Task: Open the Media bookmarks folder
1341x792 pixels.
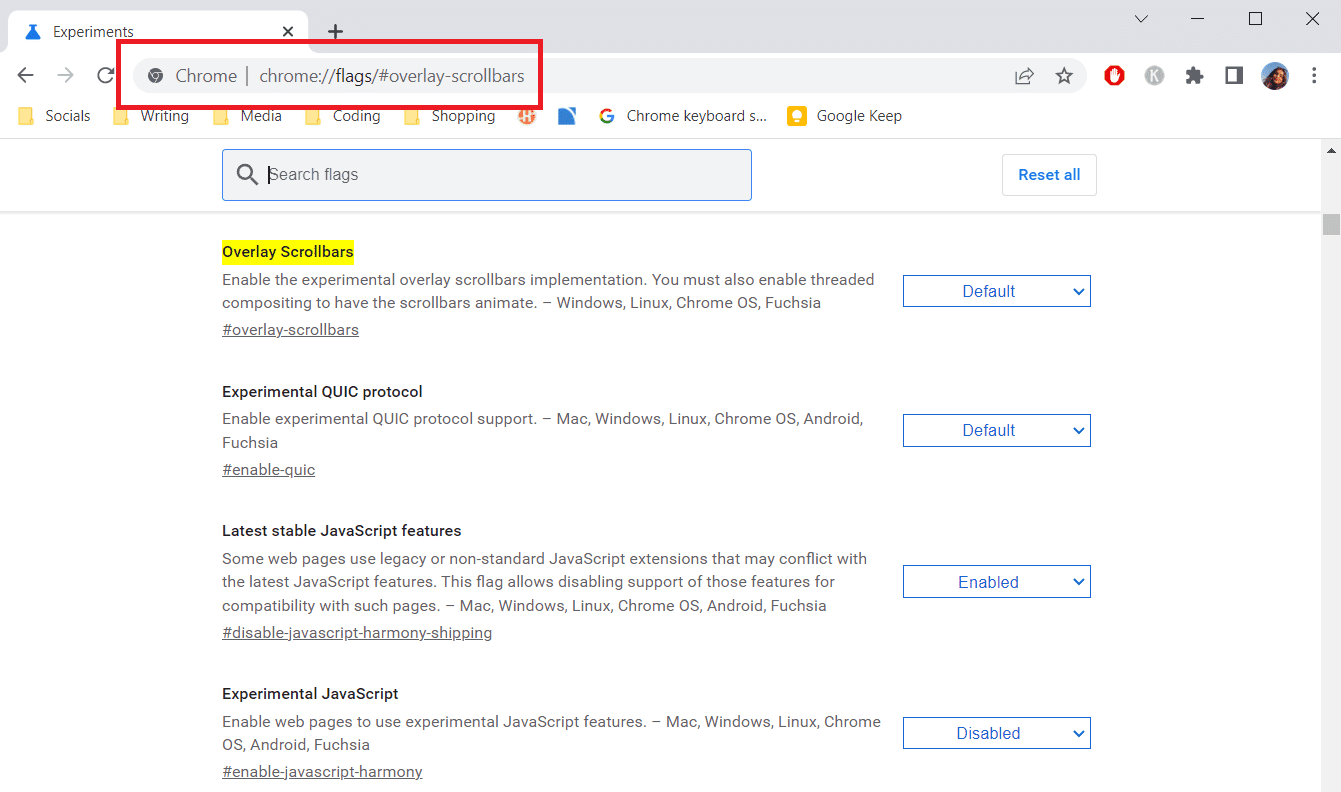Action: point(247,116)
